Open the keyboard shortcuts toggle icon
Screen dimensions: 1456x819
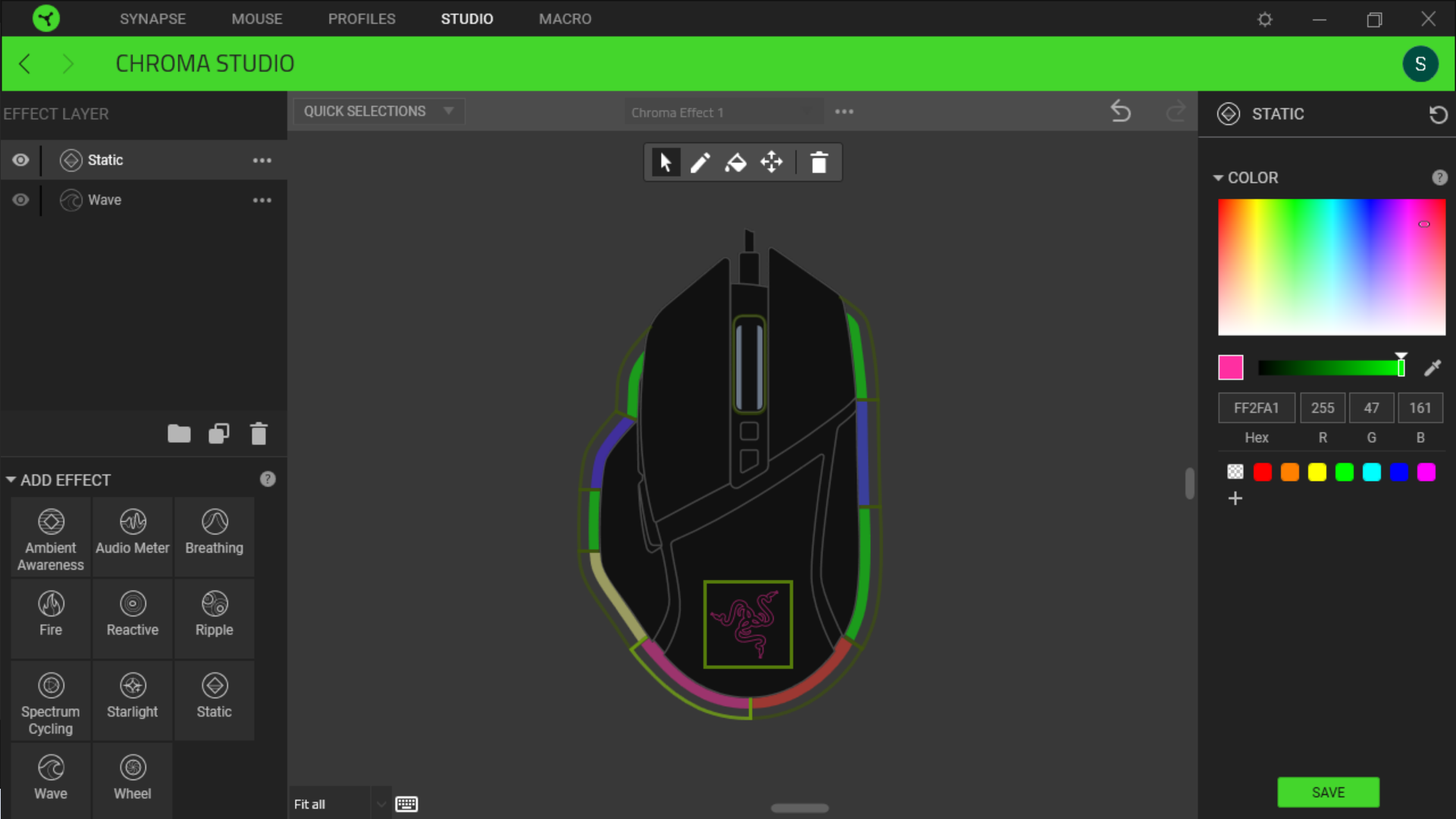407,804
